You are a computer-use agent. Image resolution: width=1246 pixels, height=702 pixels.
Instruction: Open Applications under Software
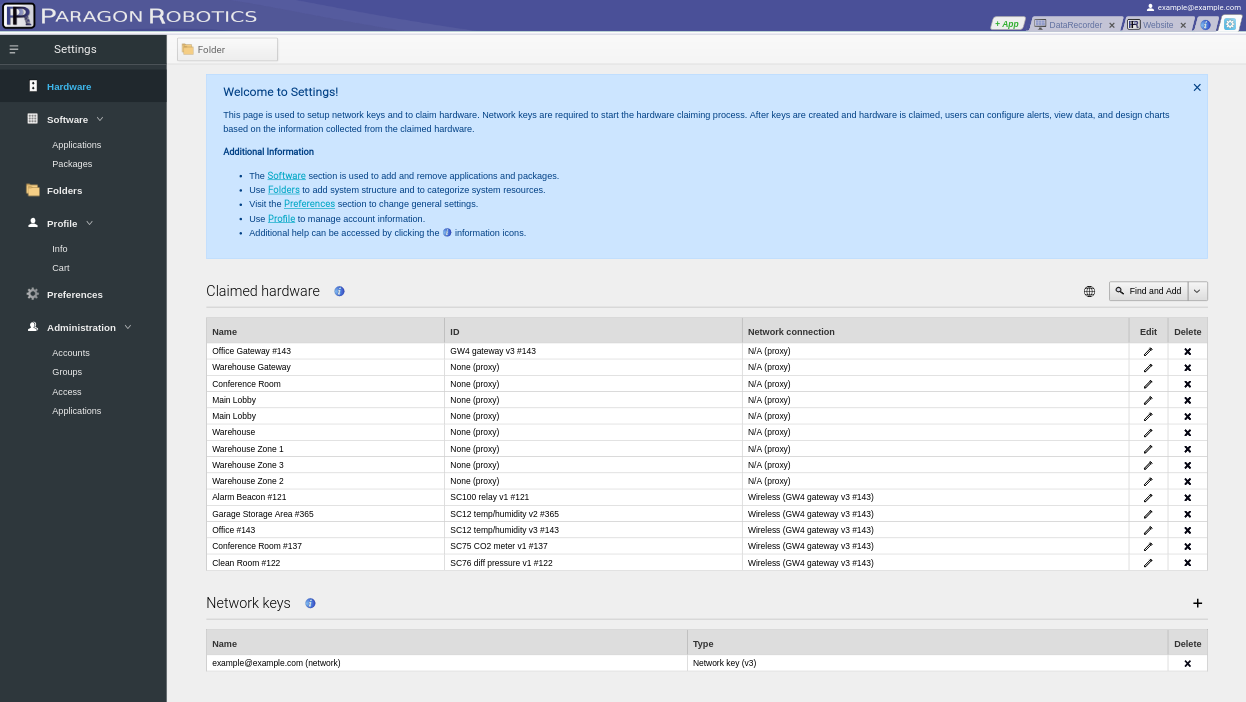point(76,145)
